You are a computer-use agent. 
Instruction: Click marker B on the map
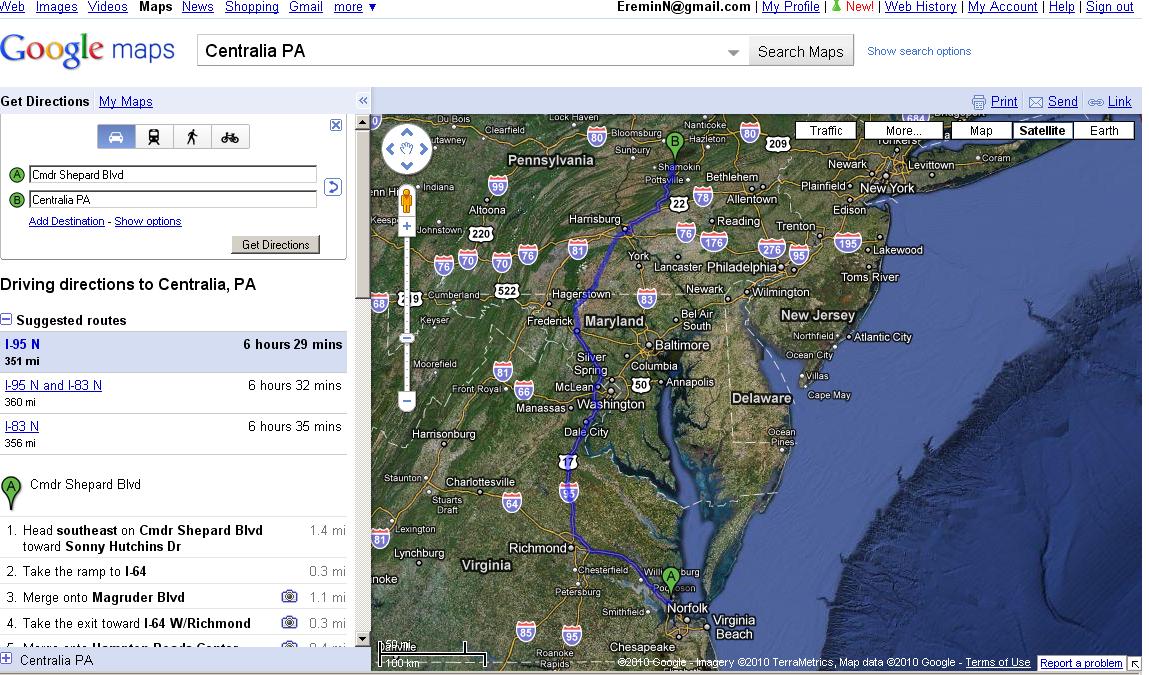pyautogui.click(x=675, y=142)
